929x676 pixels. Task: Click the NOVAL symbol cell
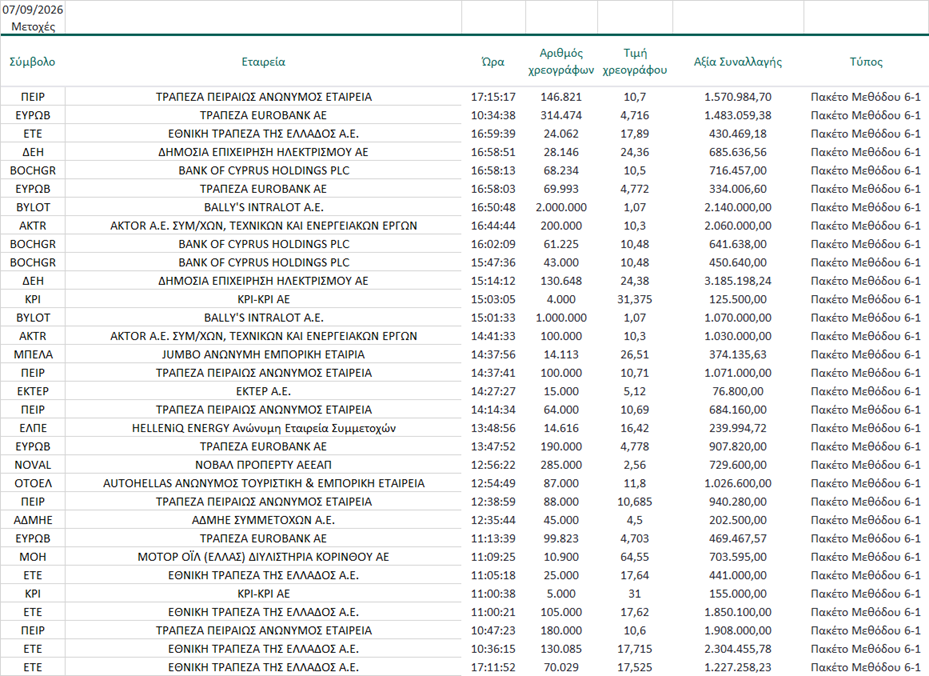click(33, 465)
